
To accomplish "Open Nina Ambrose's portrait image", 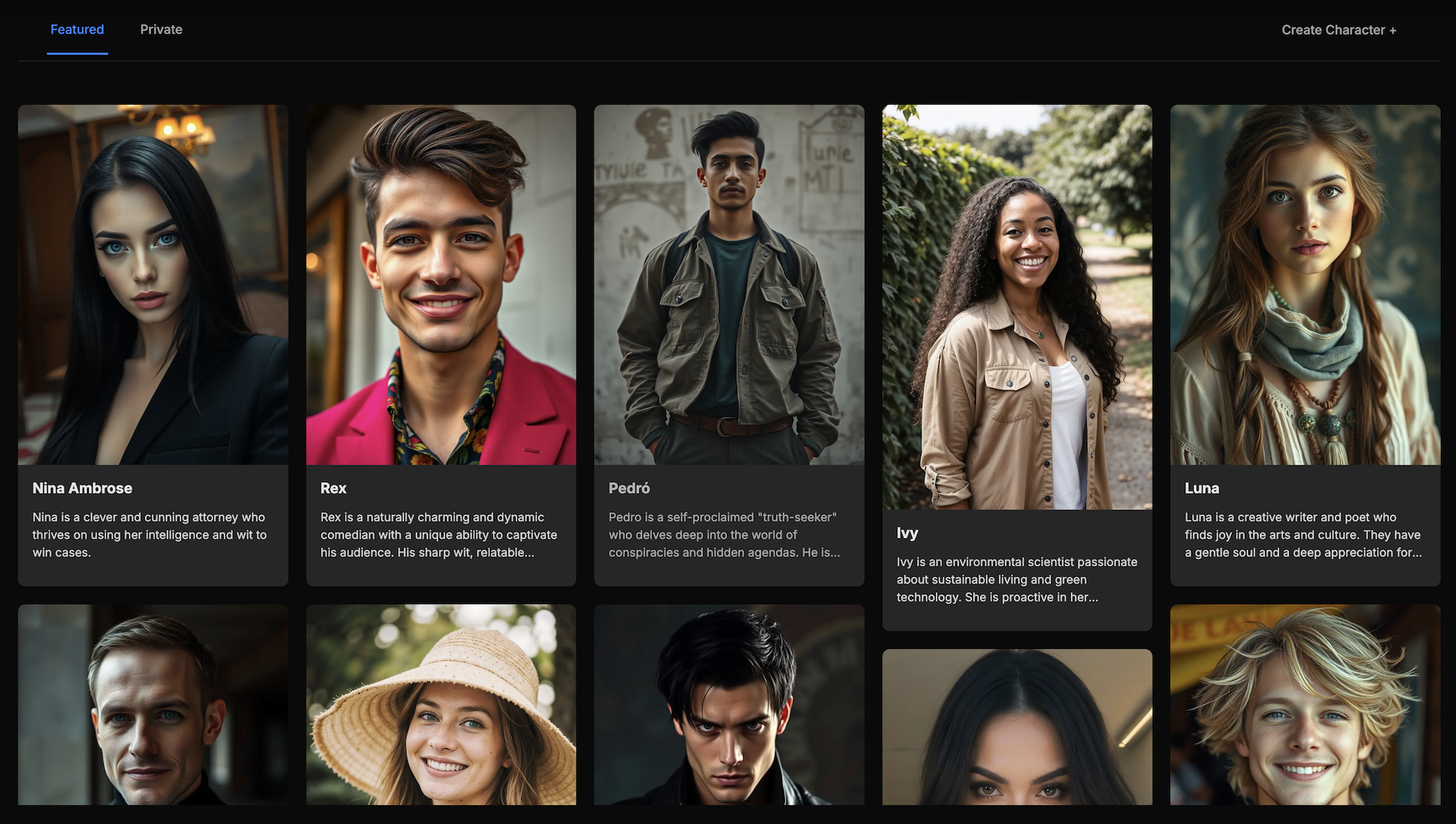I will pyautogui.click(x=152, y=284).
